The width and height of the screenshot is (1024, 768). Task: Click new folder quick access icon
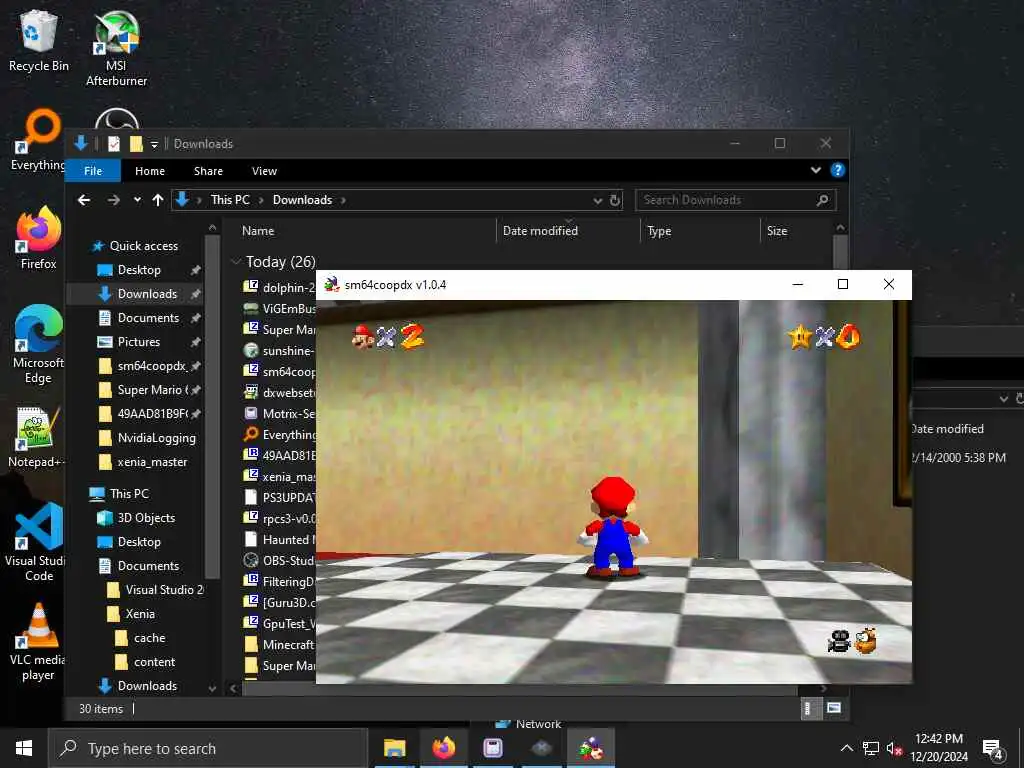pos(136,144)
